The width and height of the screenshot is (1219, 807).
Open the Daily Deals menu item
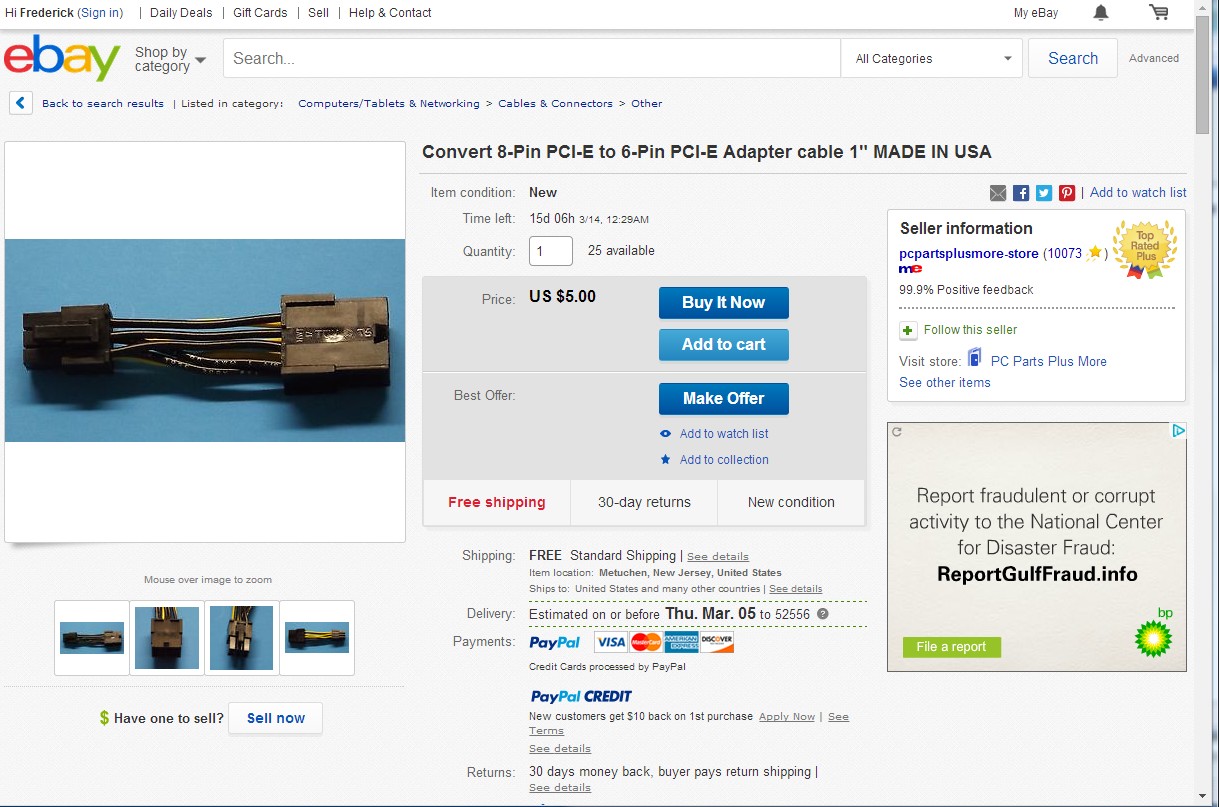[x=181, y=13]
